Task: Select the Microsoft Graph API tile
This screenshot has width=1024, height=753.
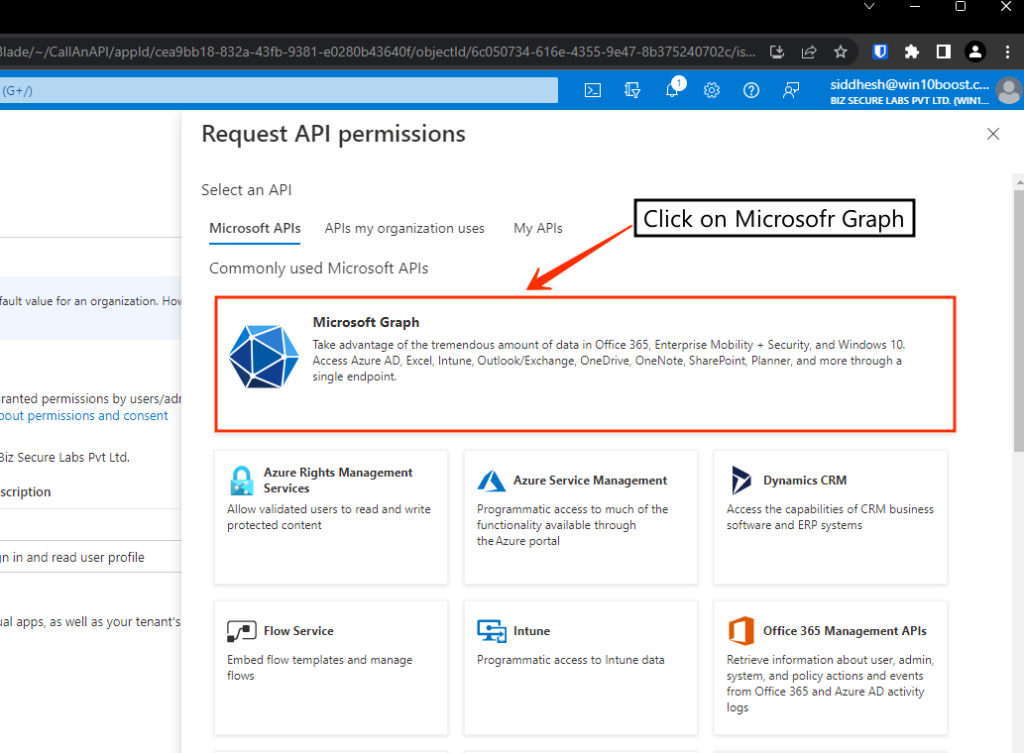Action: (x=585, y=364)
